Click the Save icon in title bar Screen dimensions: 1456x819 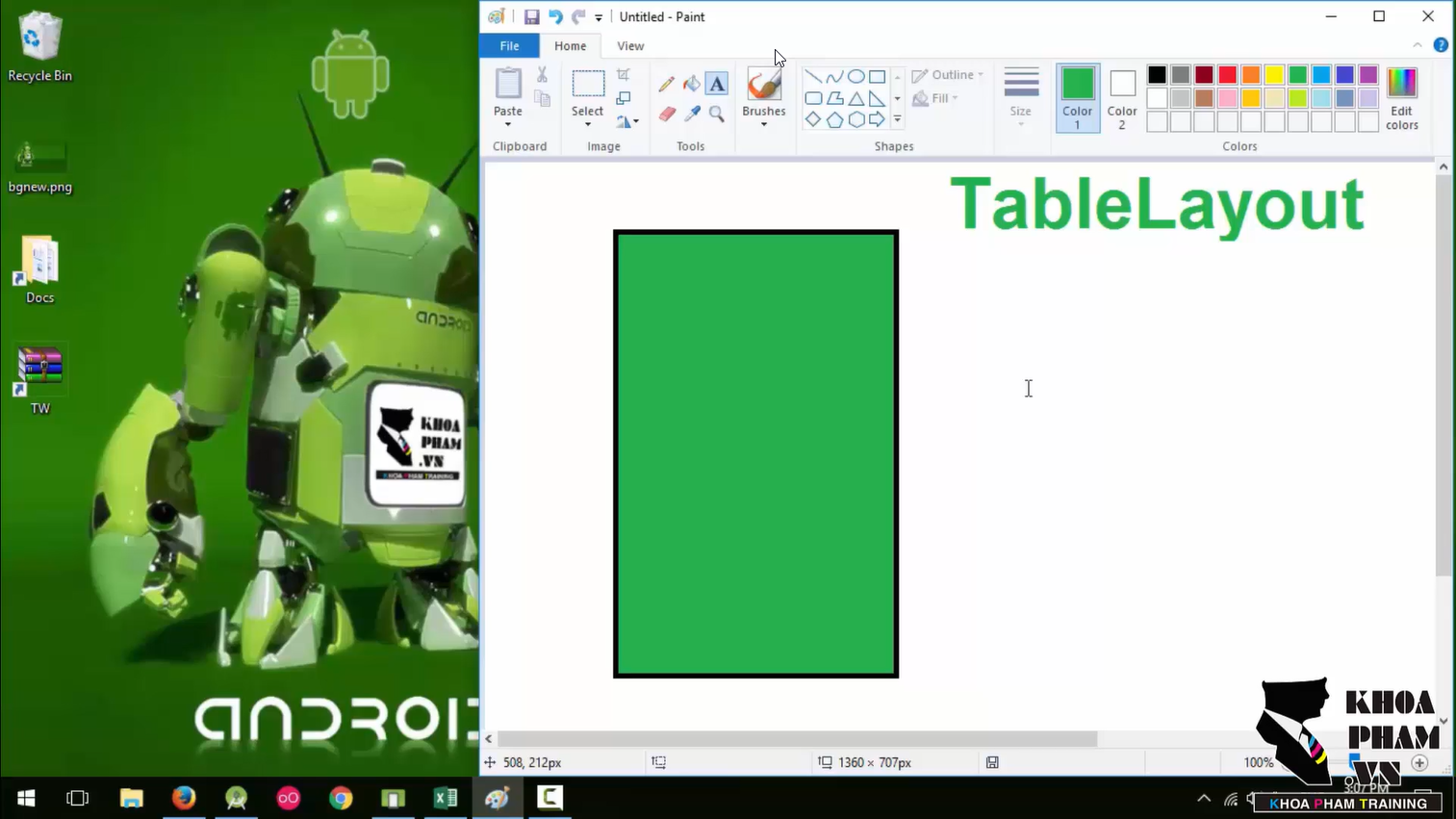pos(531,16)
